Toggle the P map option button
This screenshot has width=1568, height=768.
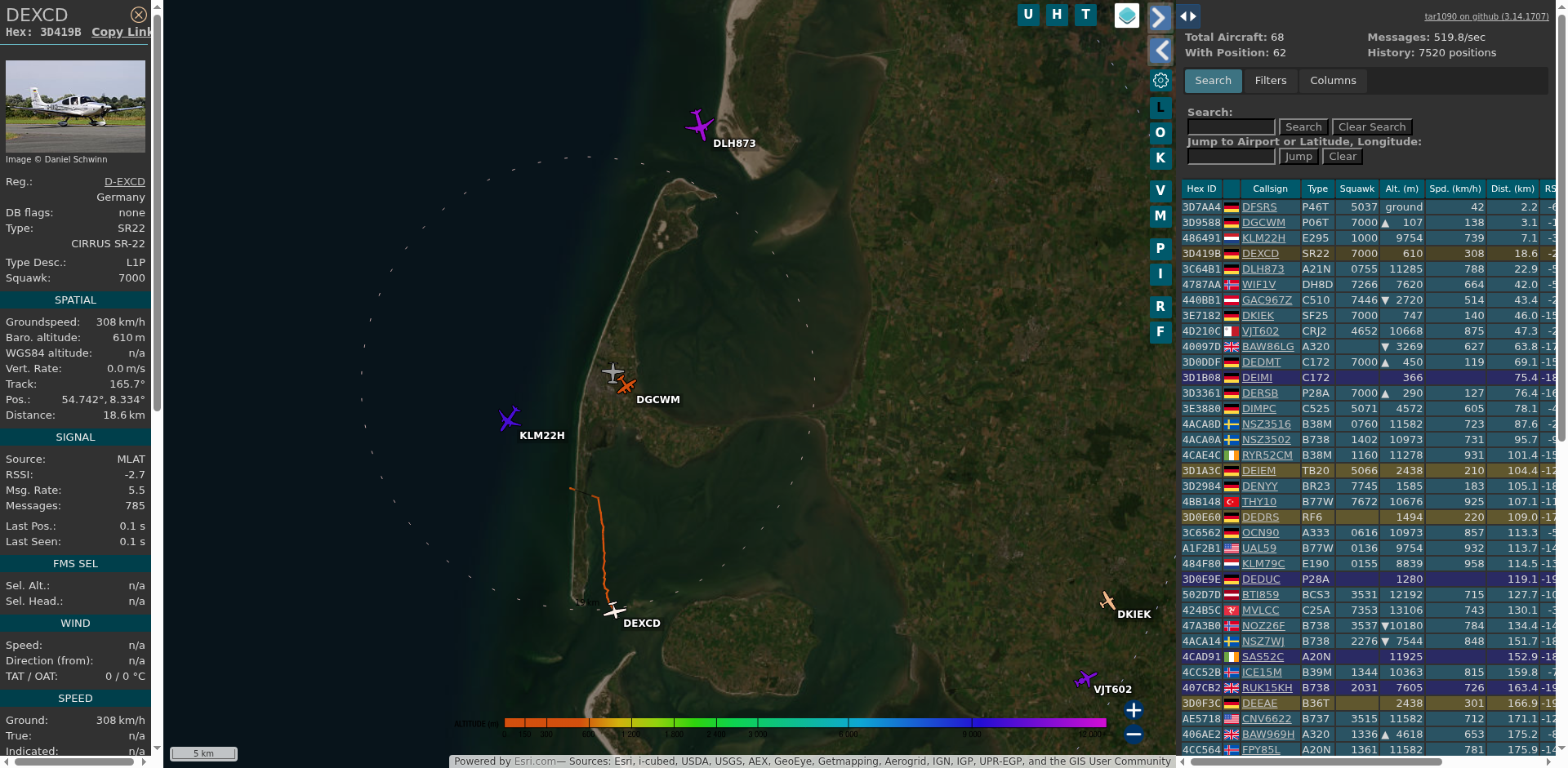(1160, 249)
